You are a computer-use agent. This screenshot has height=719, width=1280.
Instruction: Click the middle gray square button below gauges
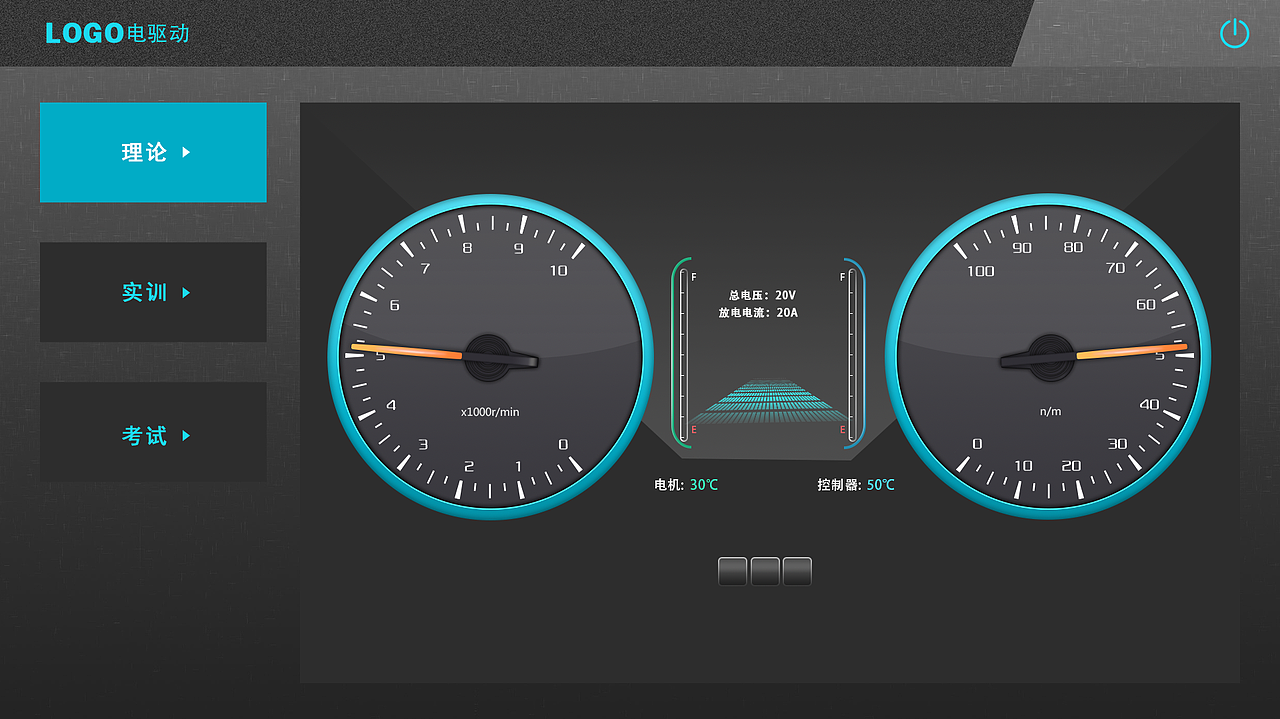765,571
